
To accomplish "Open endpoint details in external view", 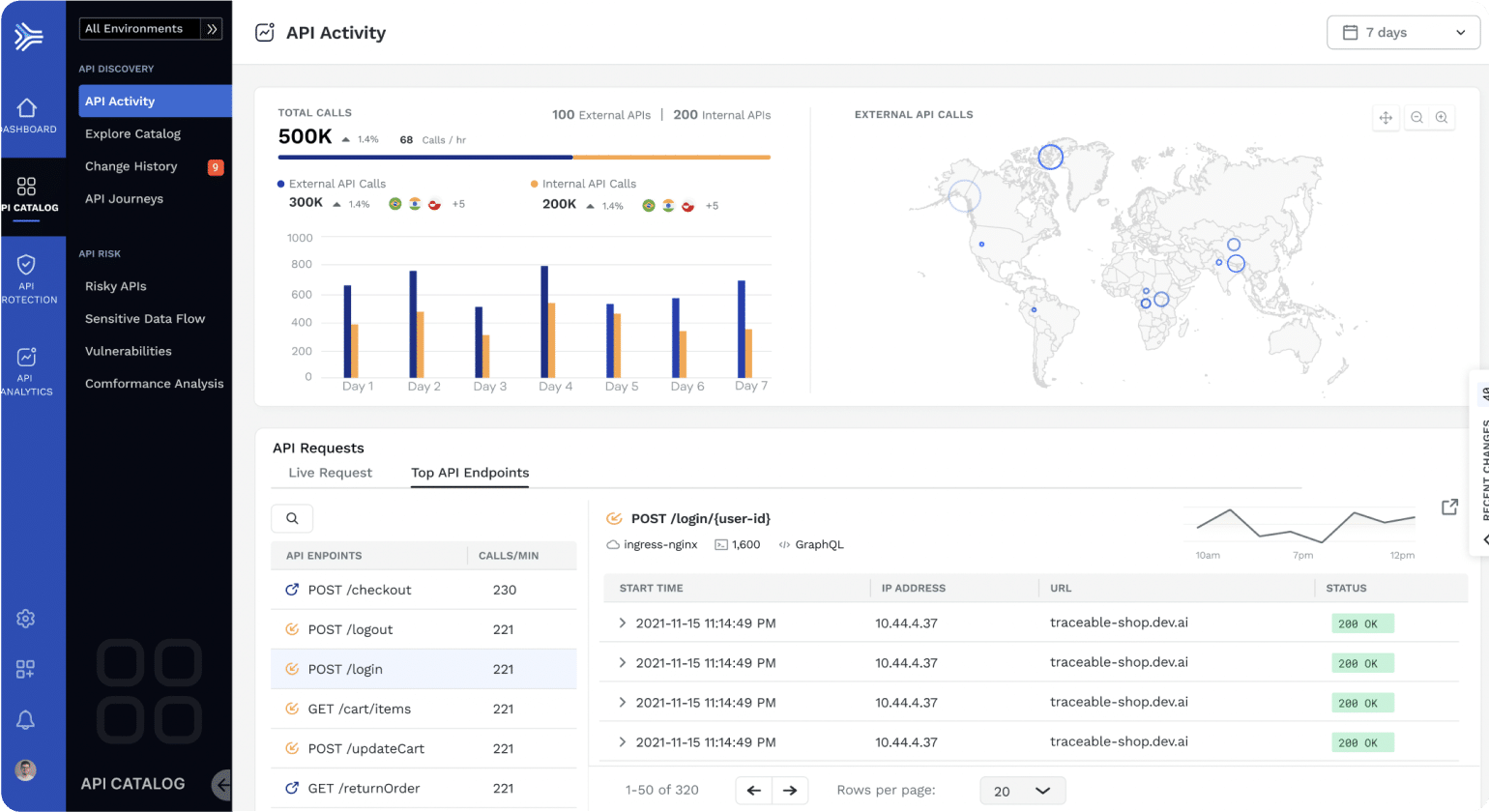I will tap(1448, 507).
